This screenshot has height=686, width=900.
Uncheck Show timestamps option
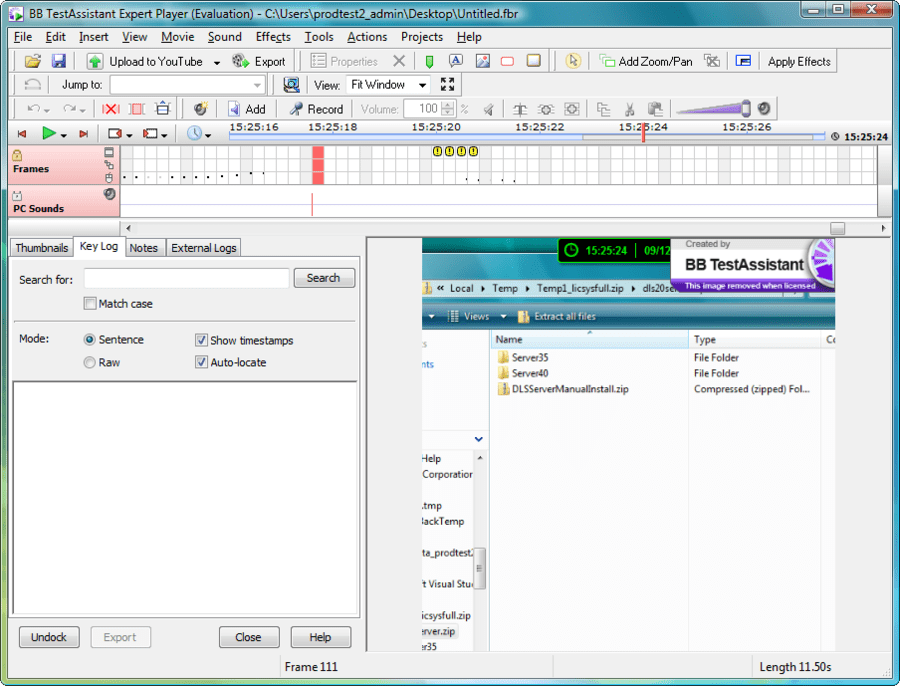tap(201, 340)
